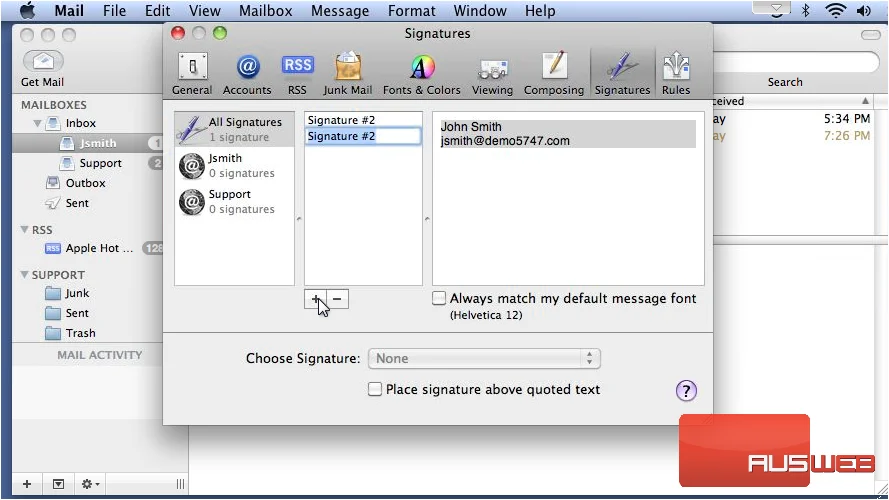The height and width of the screenshot is (500, 889).
Task: Select the 7:26 PM message row
Action: coord(793,136)
